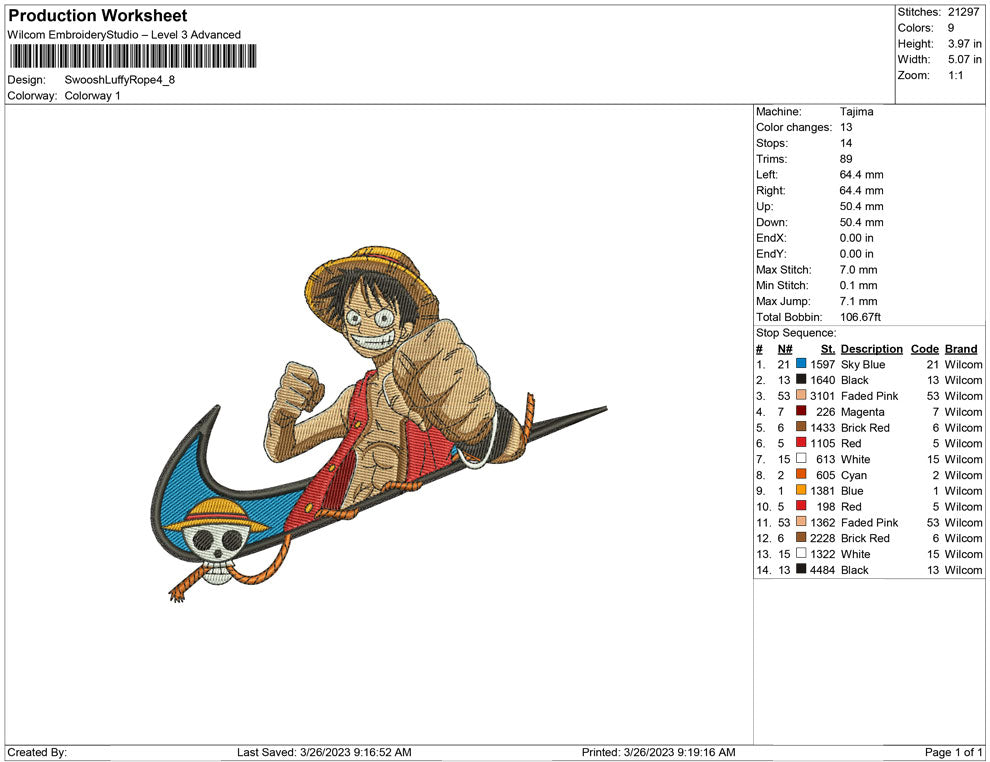Click the St. column header

828,349
